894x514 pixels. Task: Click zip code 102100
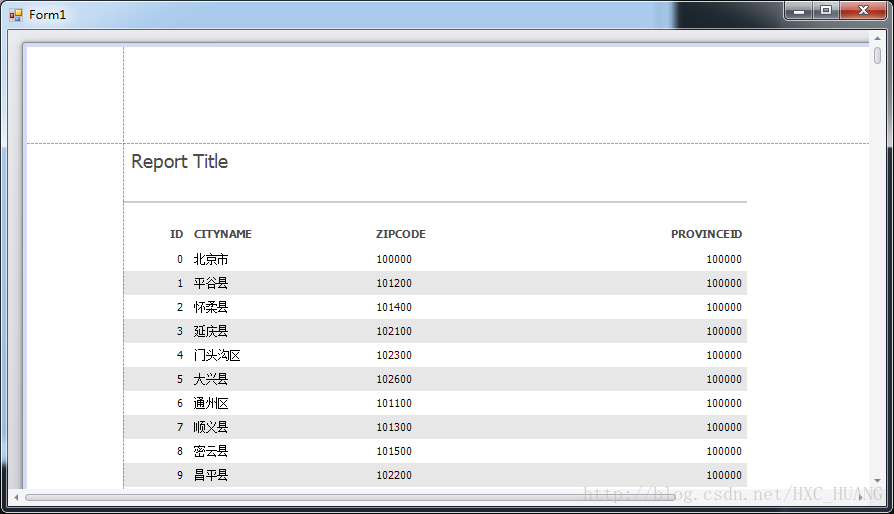pyautogui.click(x=394, y=331)
